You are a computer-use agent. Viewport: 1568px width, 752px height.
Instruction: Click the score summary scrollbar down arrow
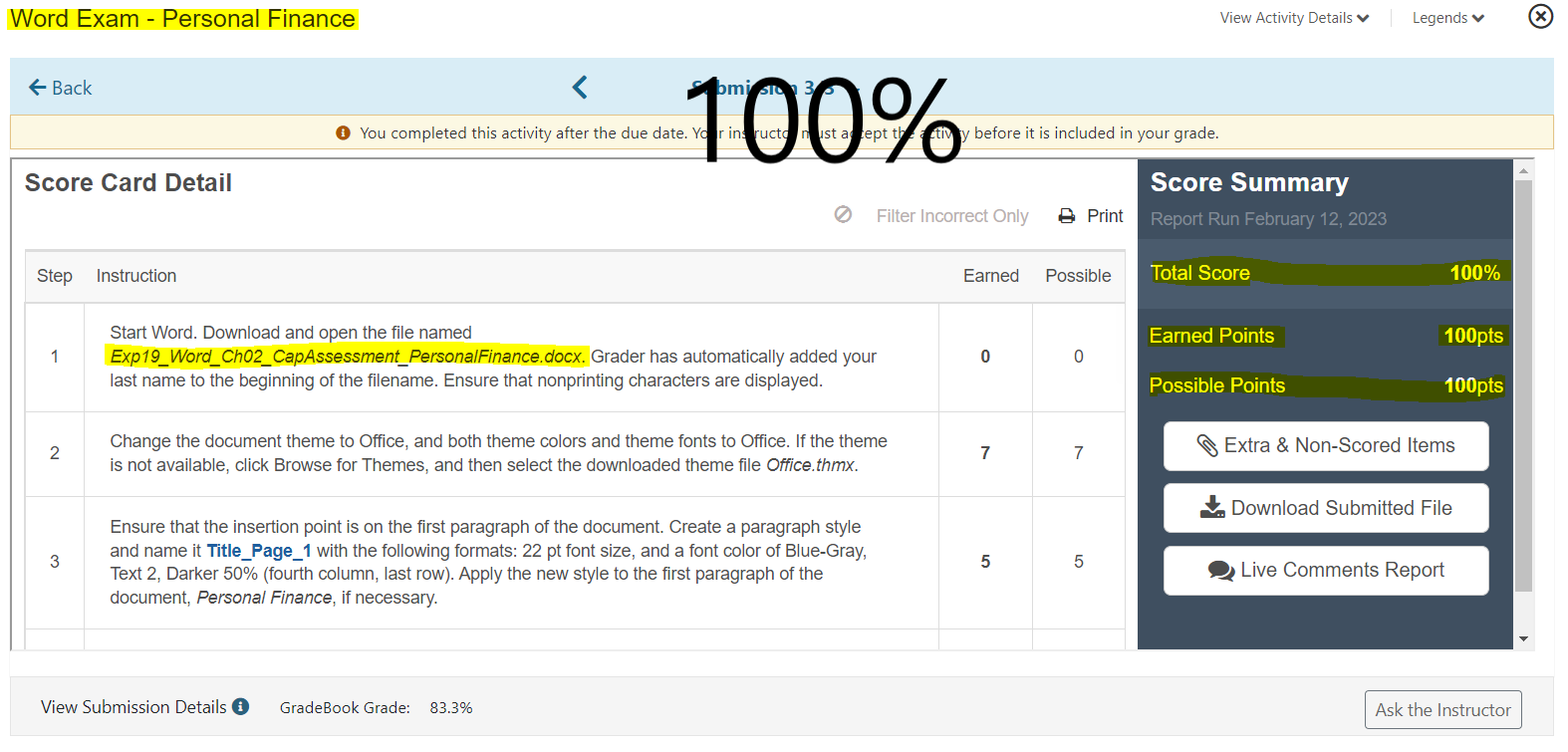pos(1523,639)
